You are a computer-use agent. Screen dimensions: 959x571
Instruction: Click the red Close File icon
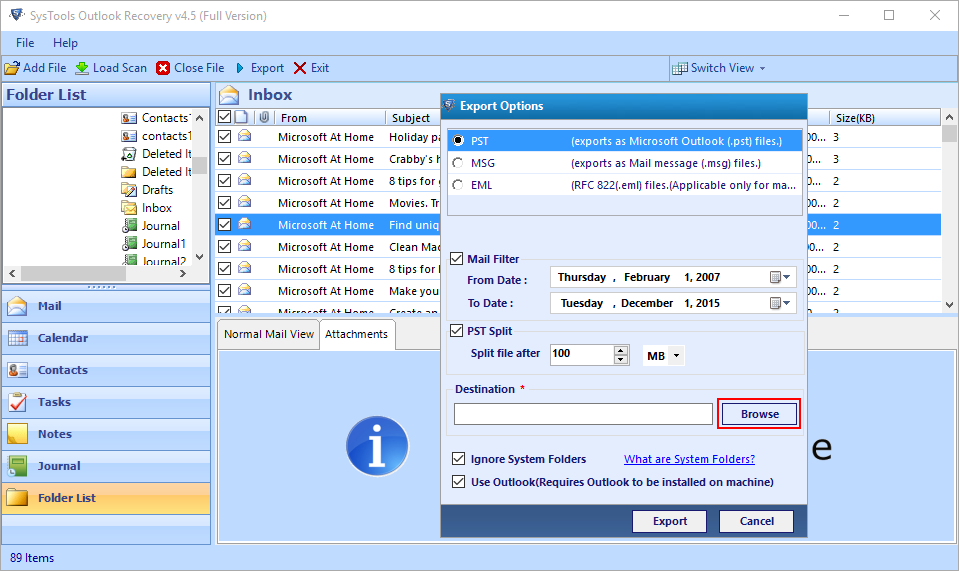(163, 68)
